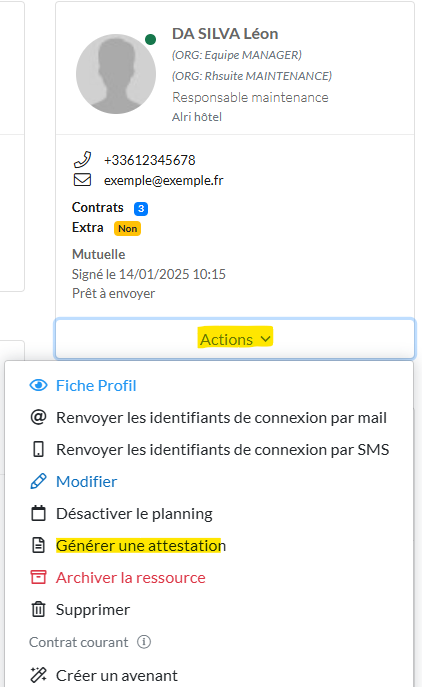
Task: Click the trash icon next to Supprimer
Action: coord(39,609)
